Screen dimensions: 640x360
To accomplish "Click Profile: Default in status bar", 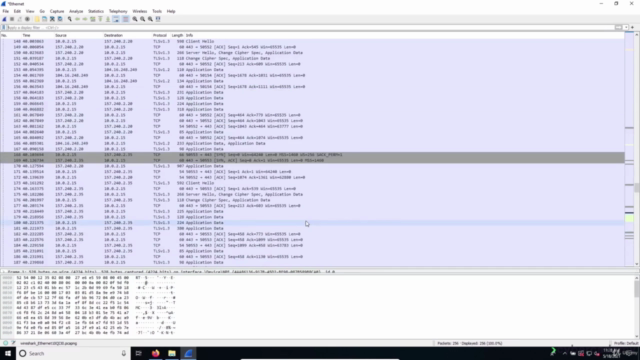I will tap(626, 343).
